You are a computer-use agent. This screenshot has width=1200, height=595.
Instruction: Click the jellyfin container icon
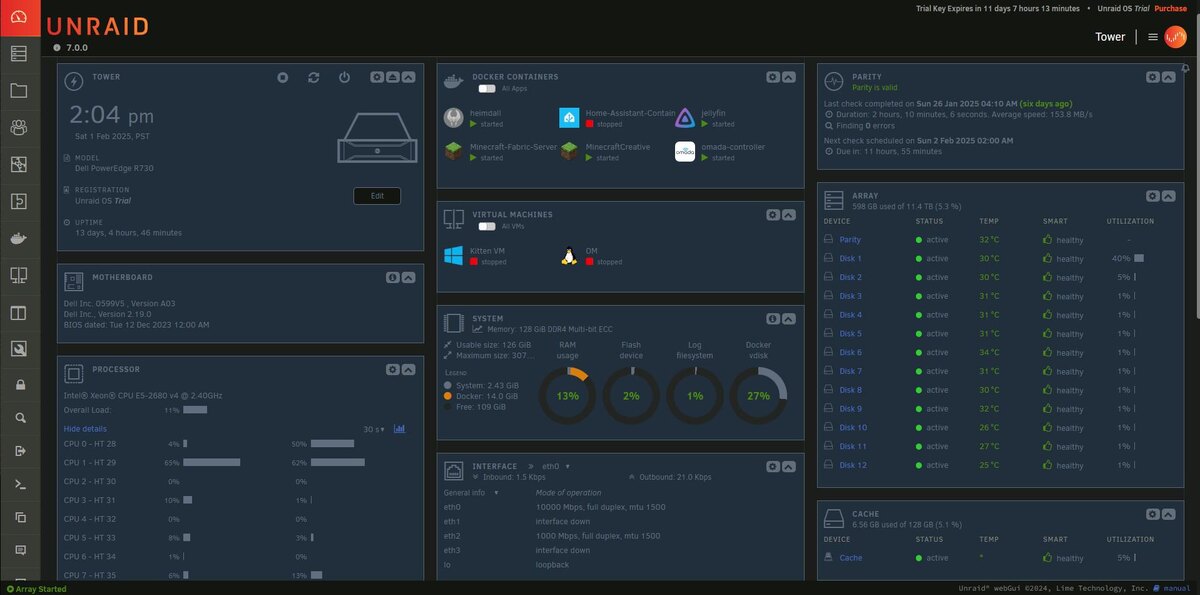685,119
